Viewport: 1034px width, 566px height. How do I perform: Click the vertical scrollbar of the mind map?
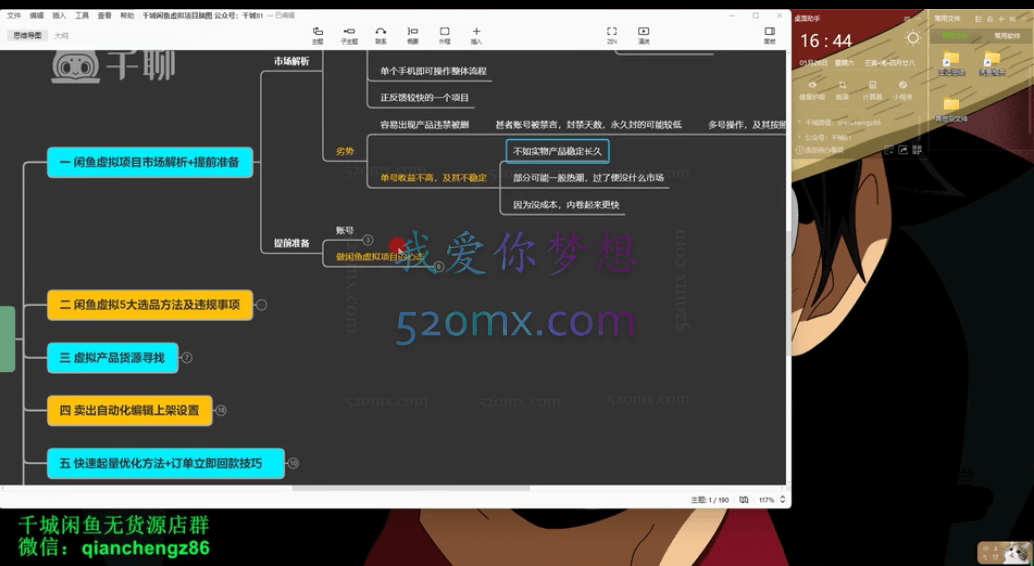coord(788,294)
